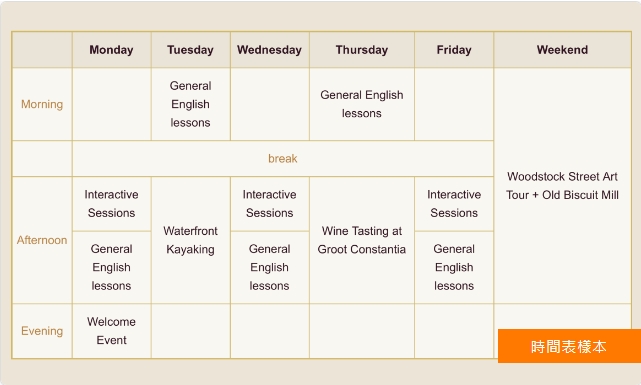Select the Waterfront Kayaking cell
This screenshot has width=641, height=385.
click(191, 240)
